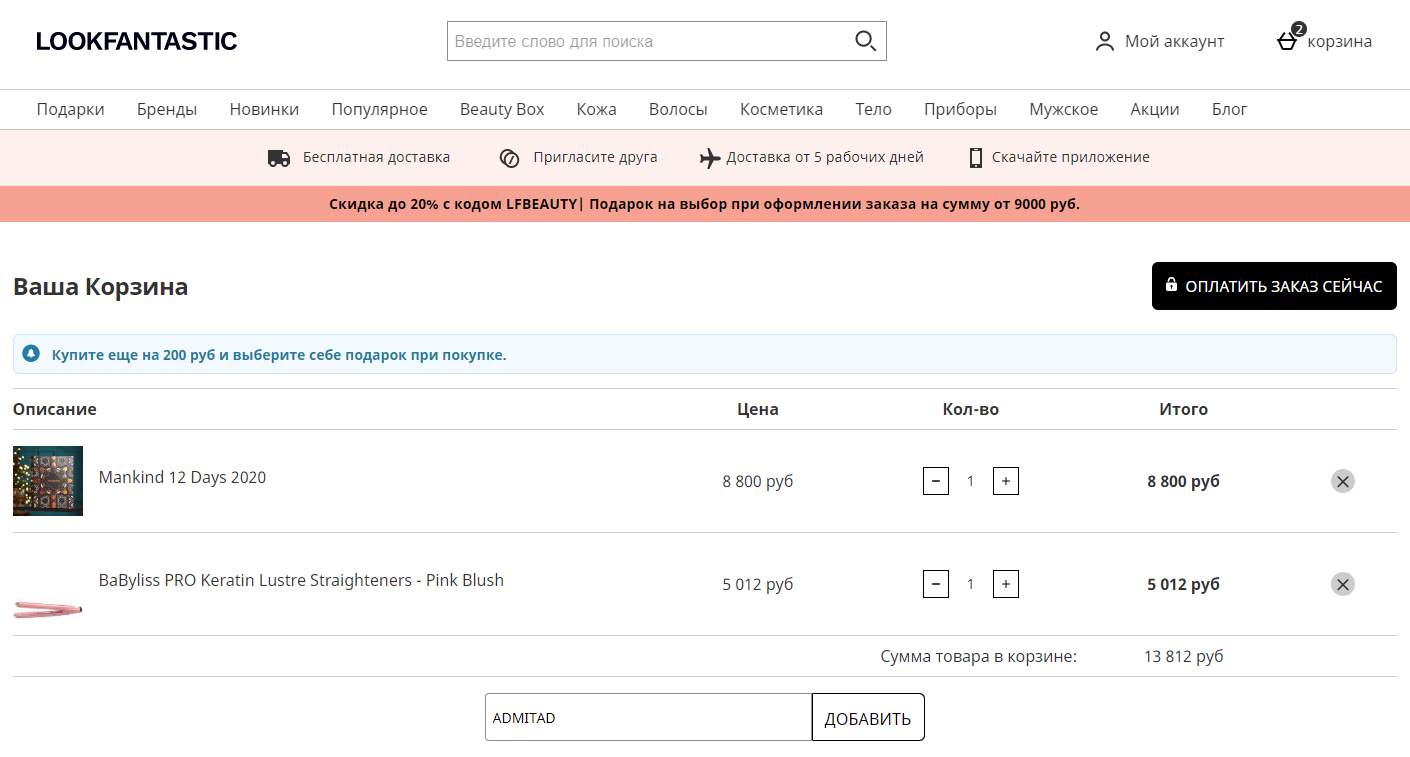Click ОПЛАТИТЬ ЗАКАЗ СЕЙЧАС checkout button
The height and width of the screenshot is (757, 1410).
coord(1274,286)
